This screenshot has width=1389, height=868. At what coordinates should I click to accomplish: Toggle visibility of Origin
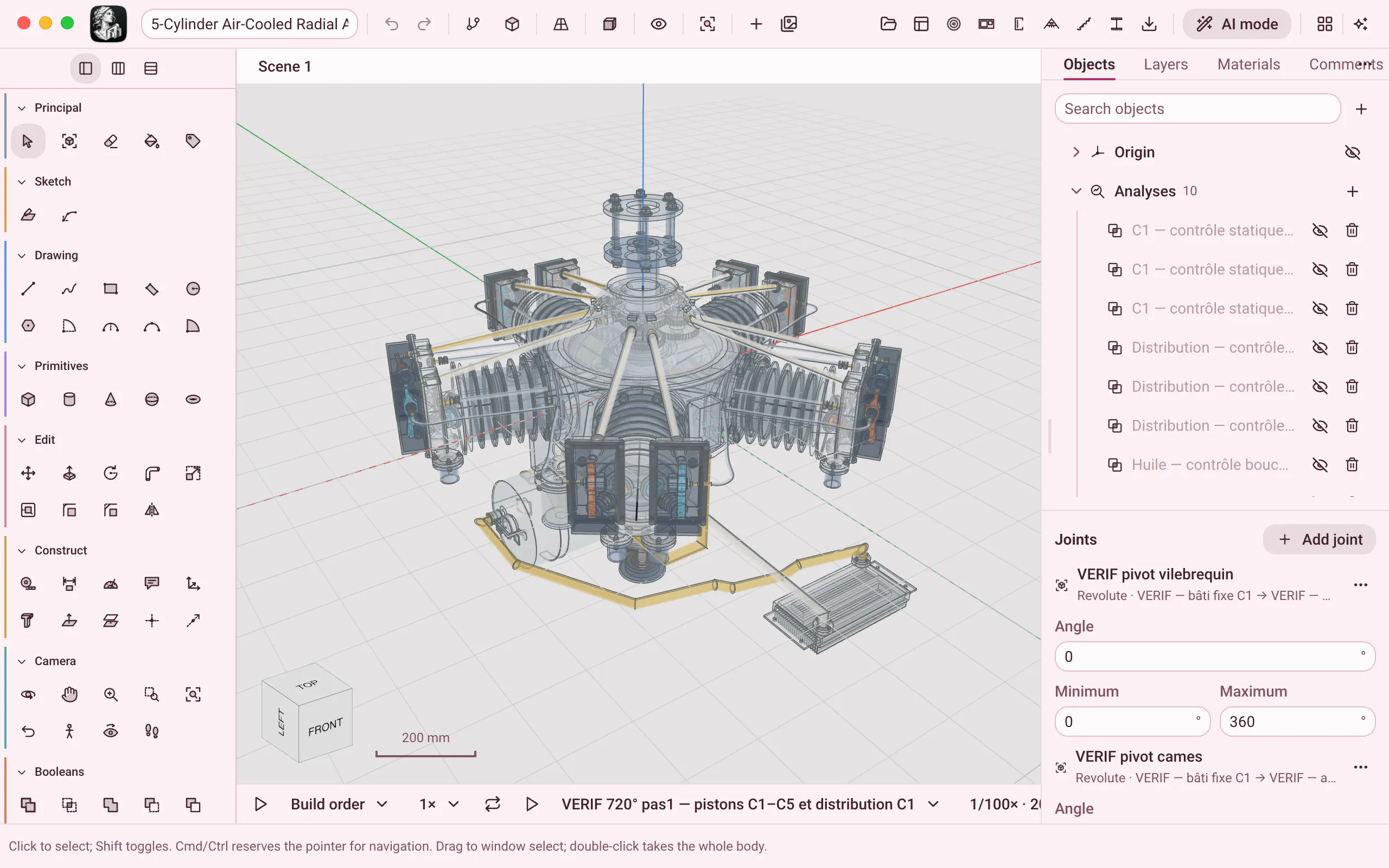[x=1352, y=152]
